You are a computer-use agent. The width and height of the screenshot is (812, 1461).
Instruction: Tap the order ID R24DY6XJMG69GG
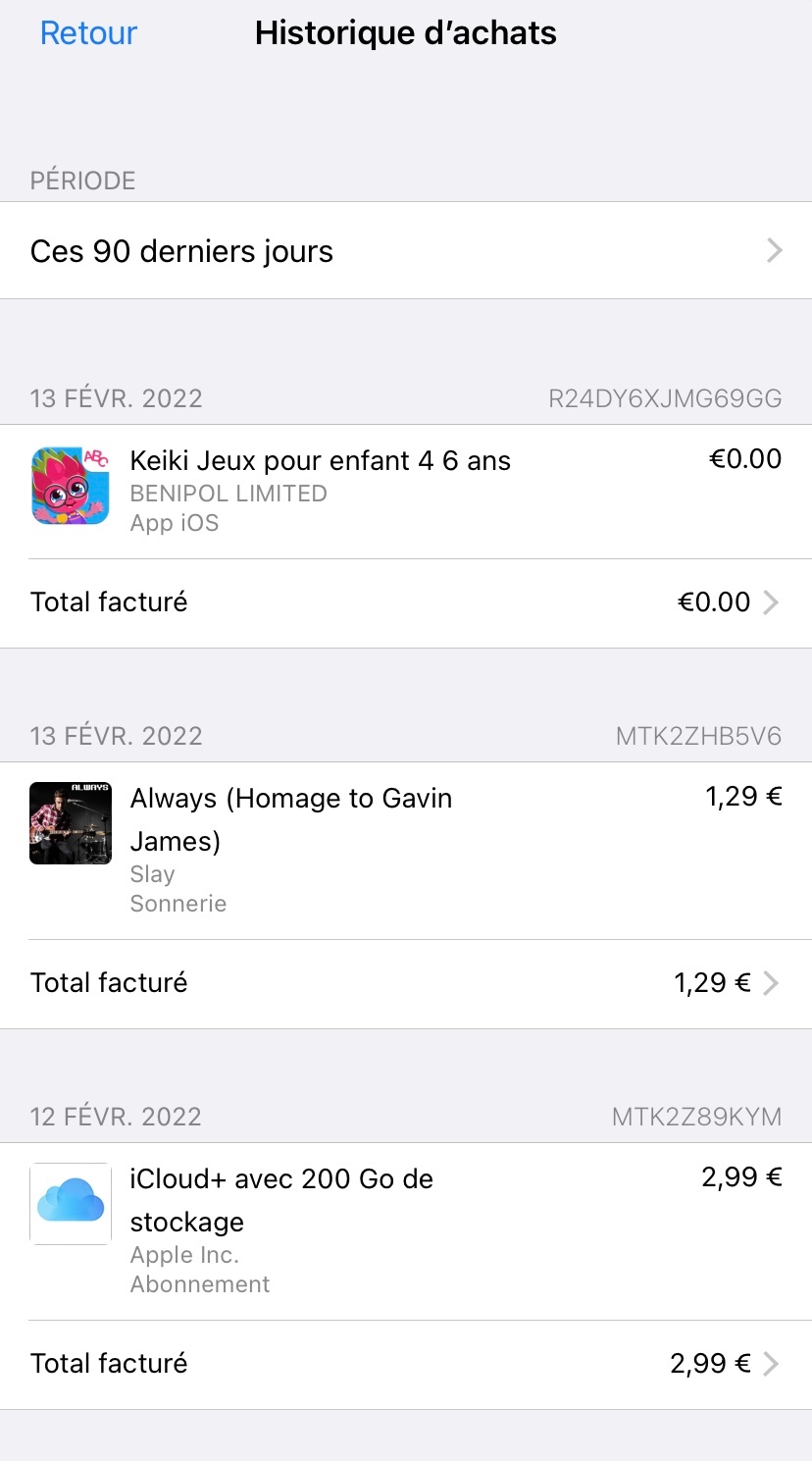[665, 398]
